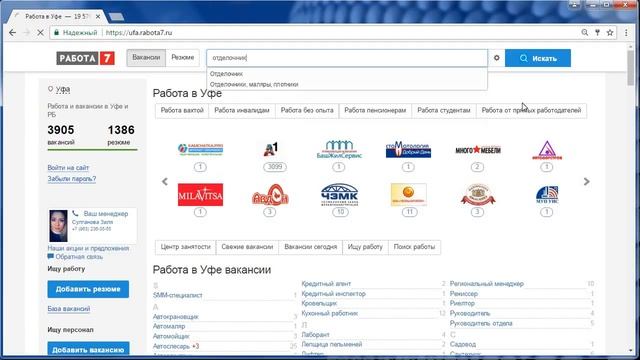Switch to the Резюме search mode
Screen dimensions: 640x360
182,58
